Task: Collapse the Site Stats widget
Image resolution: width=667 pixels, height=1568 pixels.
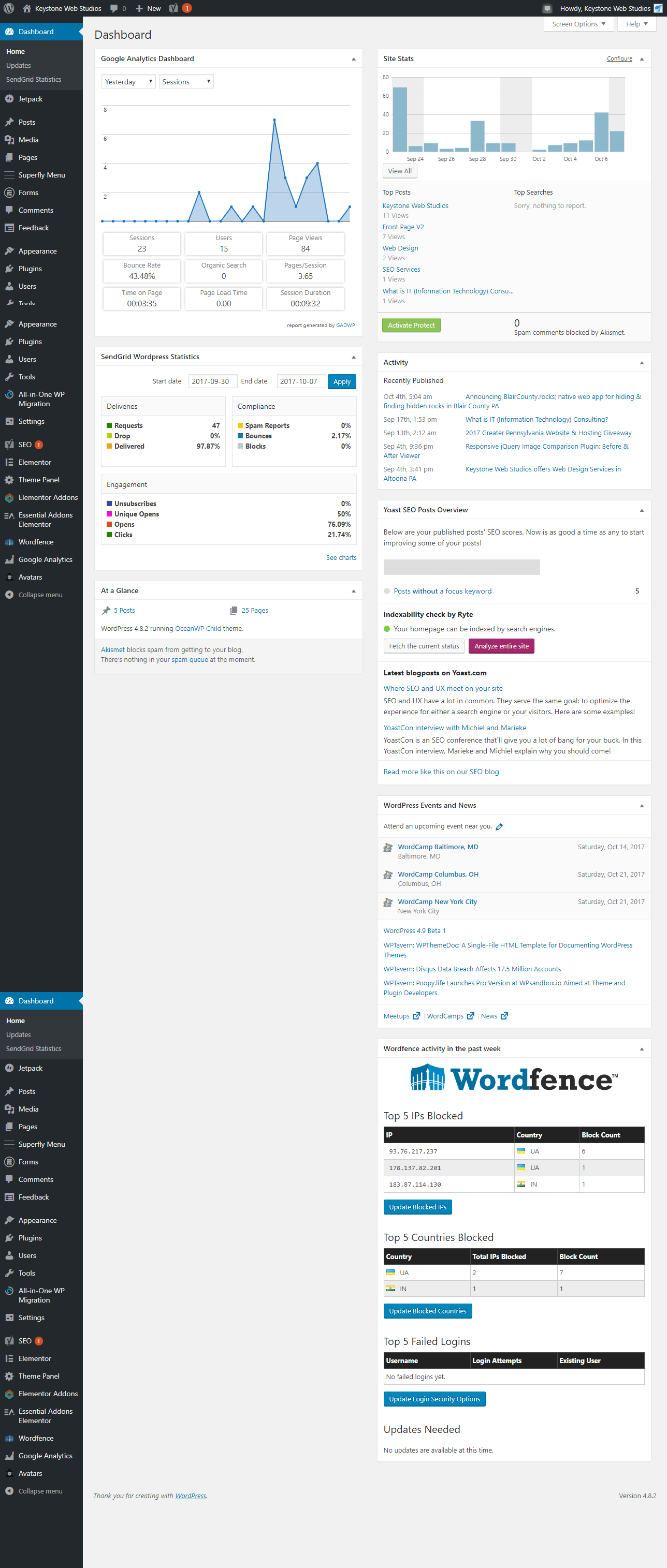Action: [x=642, y=59]
